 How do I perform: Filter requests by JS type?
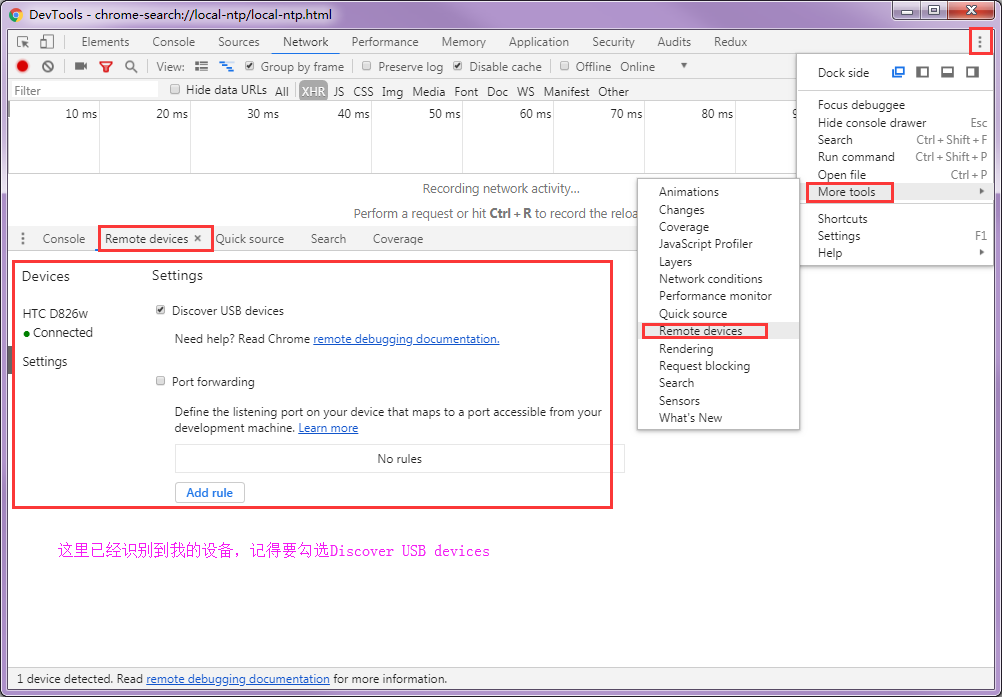click(339, 91)
